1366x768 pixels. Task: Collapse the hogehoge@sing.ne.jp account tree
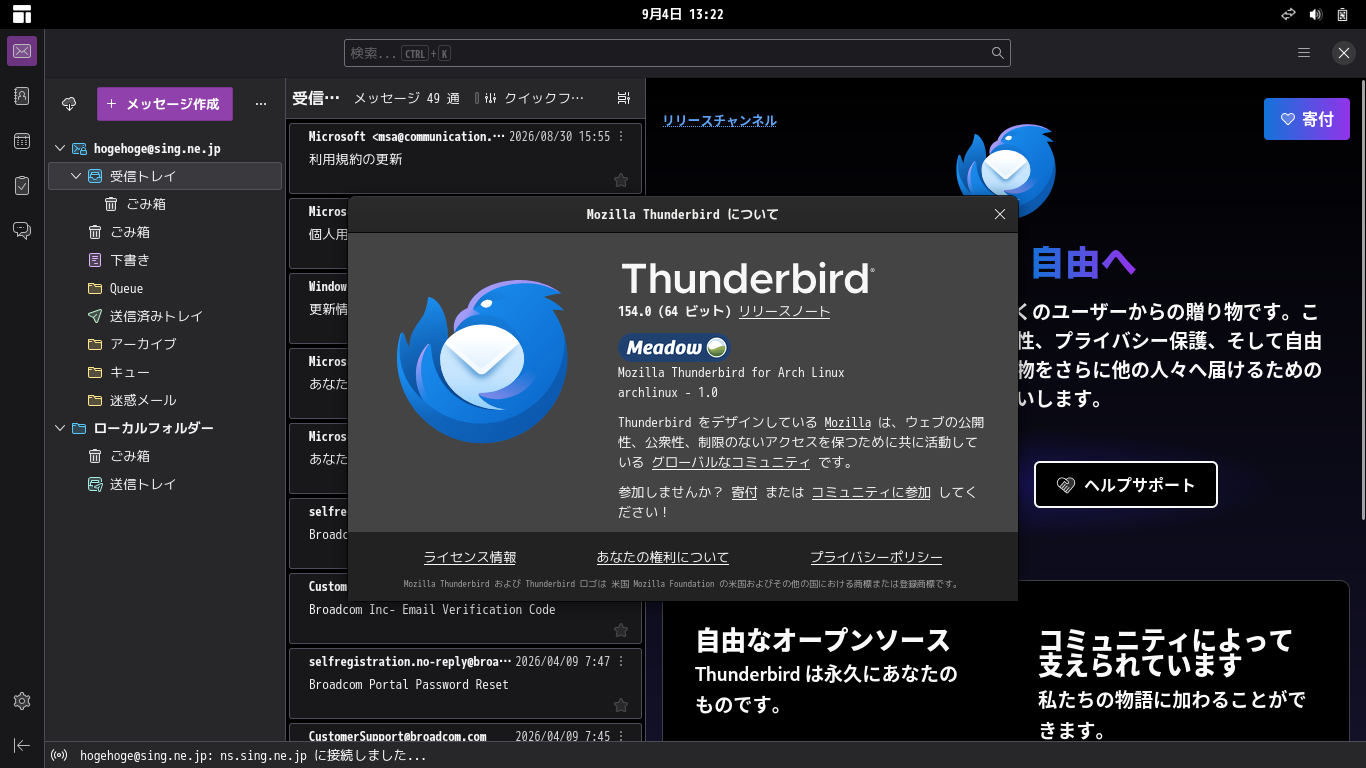(60, 148)
